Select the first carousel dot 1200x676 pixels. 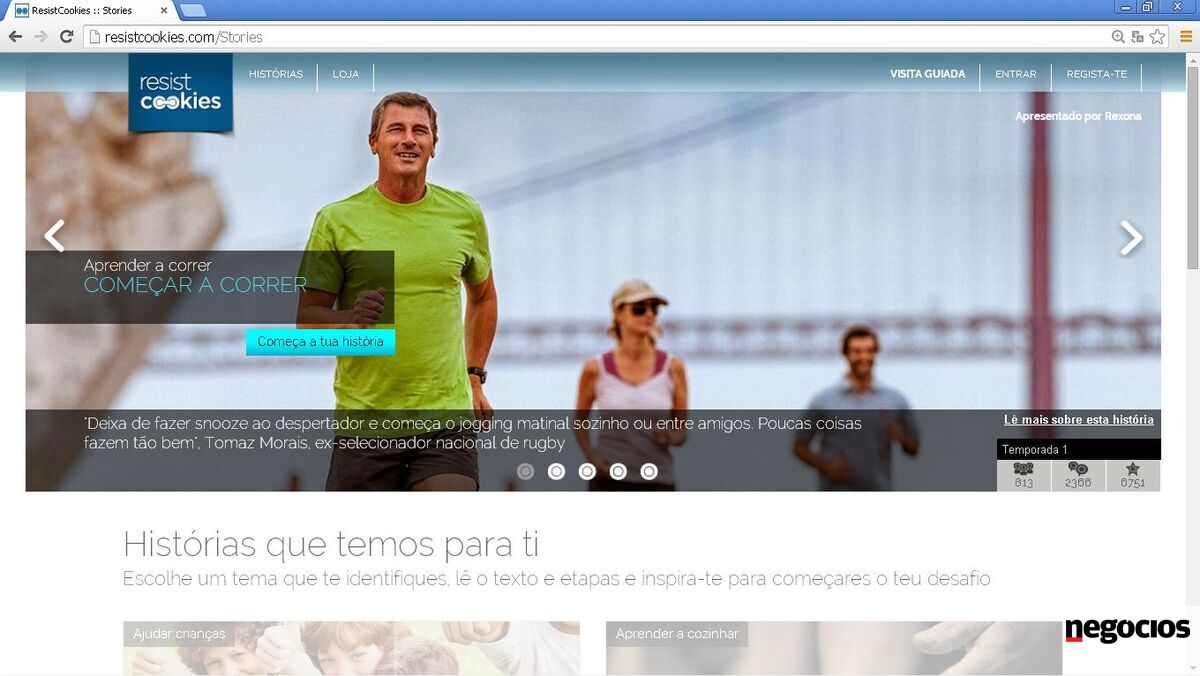(x=526, y=471)
